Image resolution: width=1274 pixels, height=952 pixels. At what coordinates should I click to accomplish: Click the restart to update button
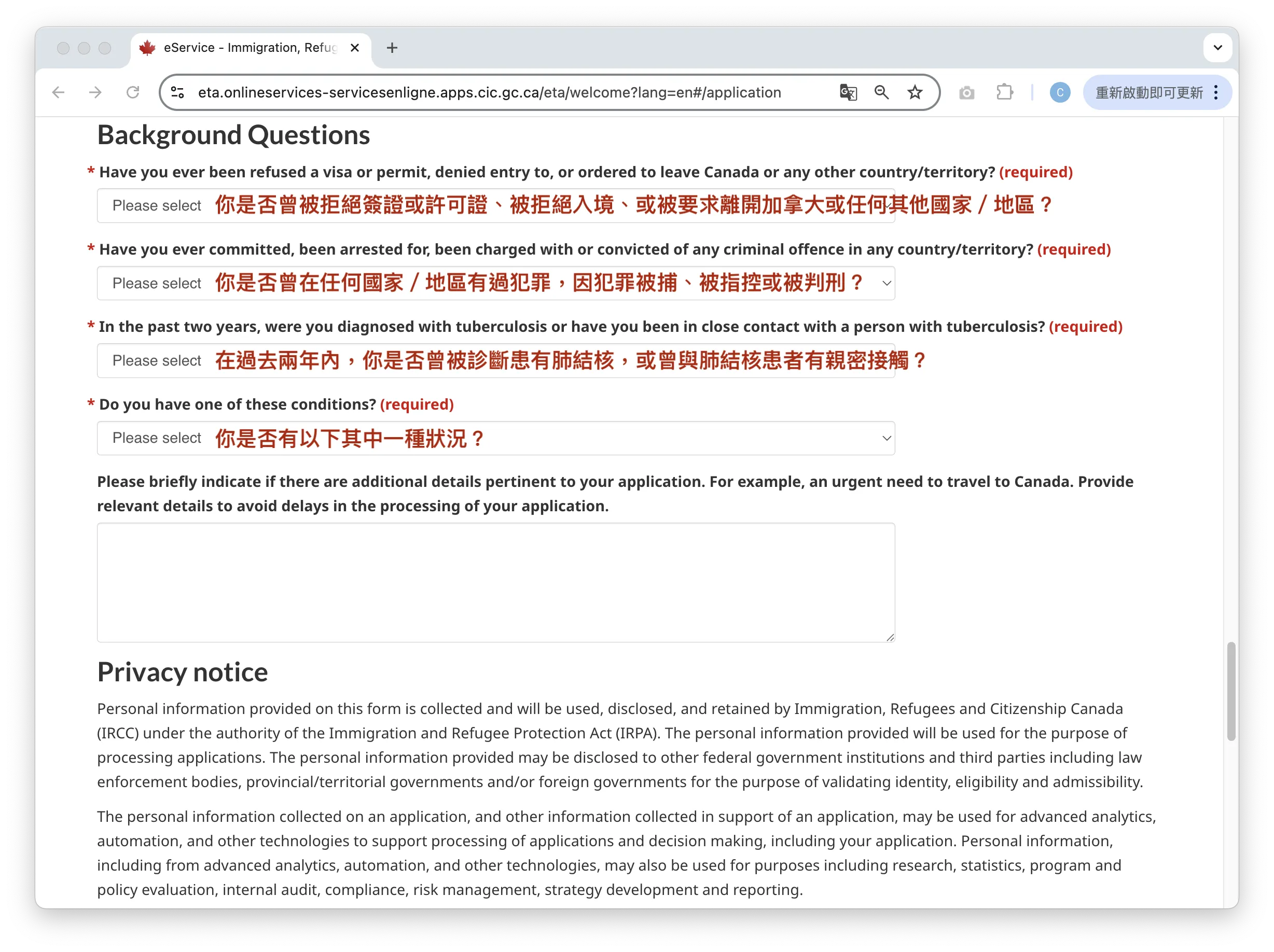click(1148, 93)
